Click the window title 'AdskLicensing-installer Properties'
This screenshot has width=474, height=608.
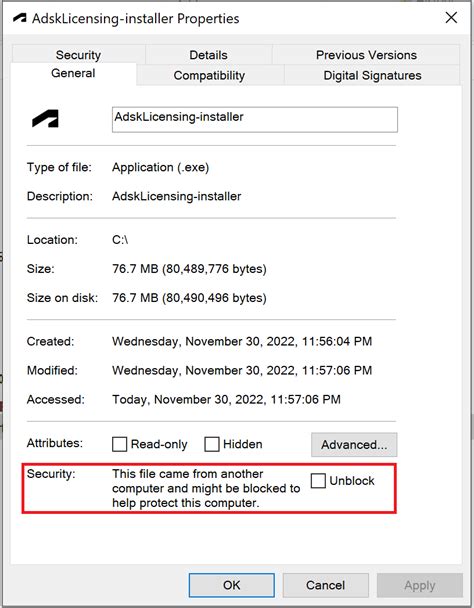click(135, 19)
